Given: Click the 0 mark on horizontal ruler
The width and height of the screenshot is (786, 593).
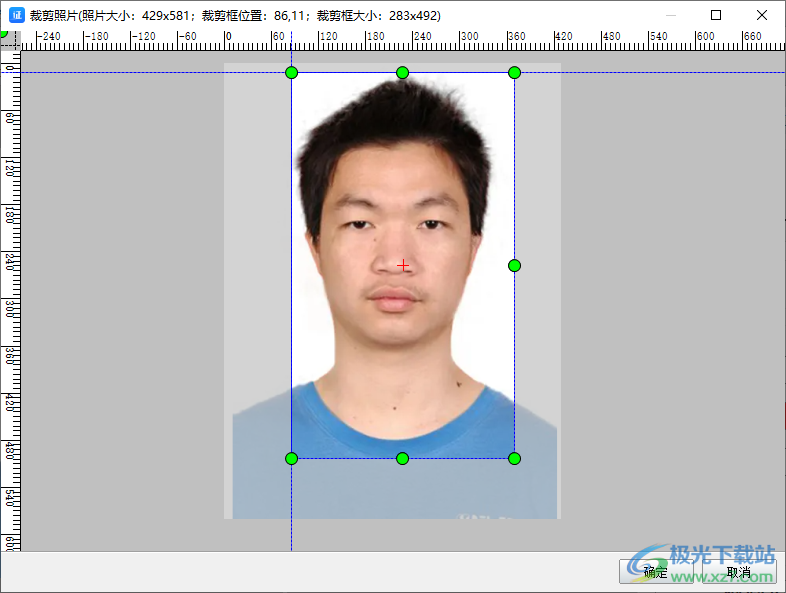Looking at the screenshot, I should coord(228,37).
